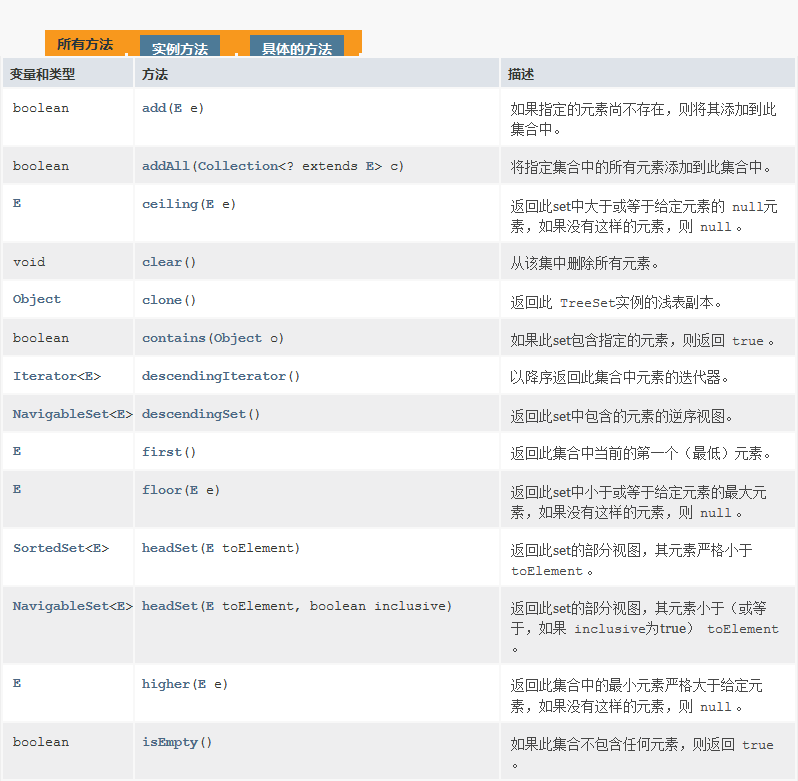Click the SortedSet<E> return type link
Image resolution: width=798 pixels, height=781 pixels.
pyautogui.click(x=61, y=548)
